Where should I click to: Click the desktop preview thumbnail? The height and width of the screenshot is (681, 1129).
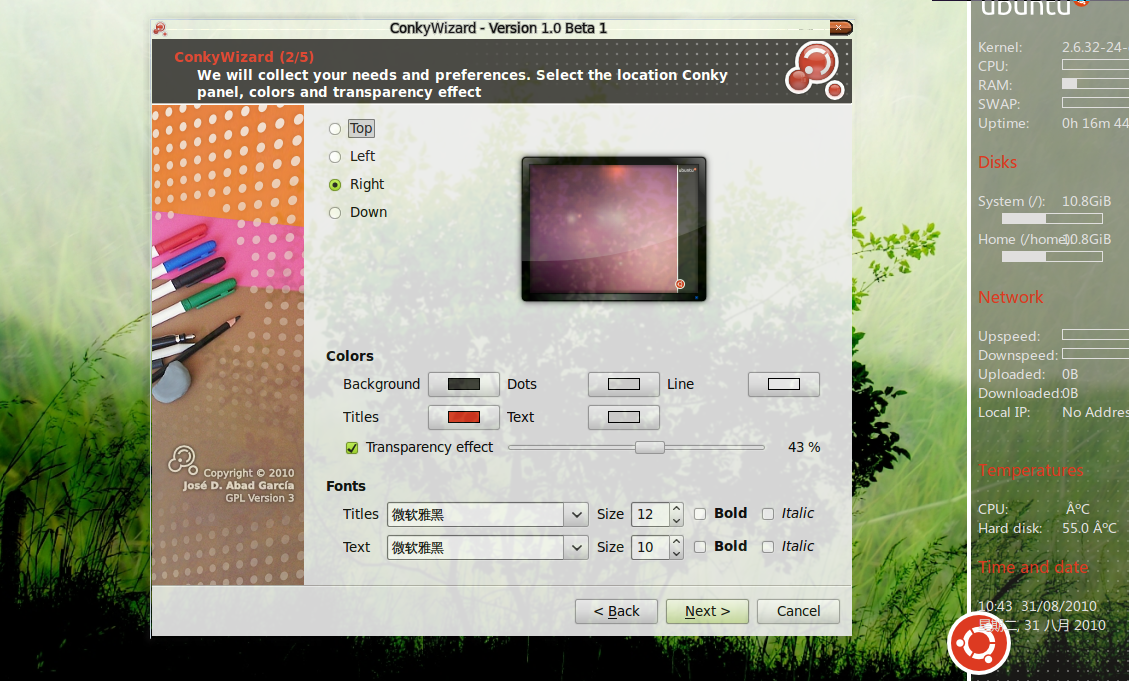[613, 229]
